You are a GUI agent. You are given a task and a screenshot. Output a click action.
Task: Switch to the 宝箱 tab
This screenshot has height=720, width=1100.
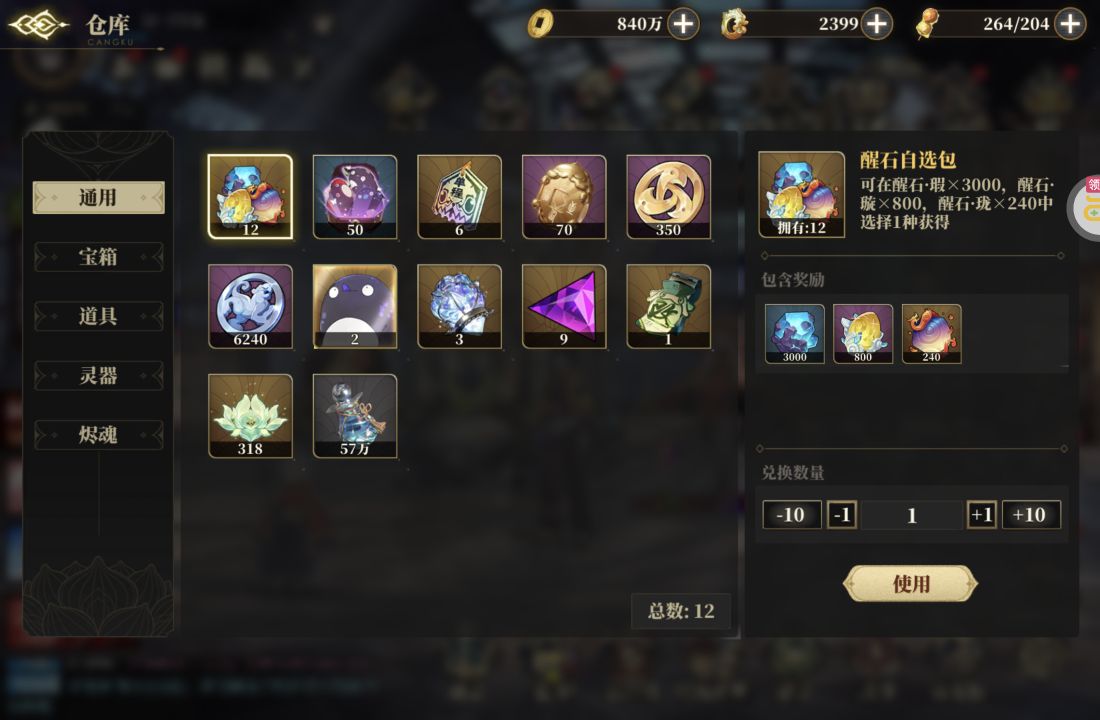pos(98,257)
